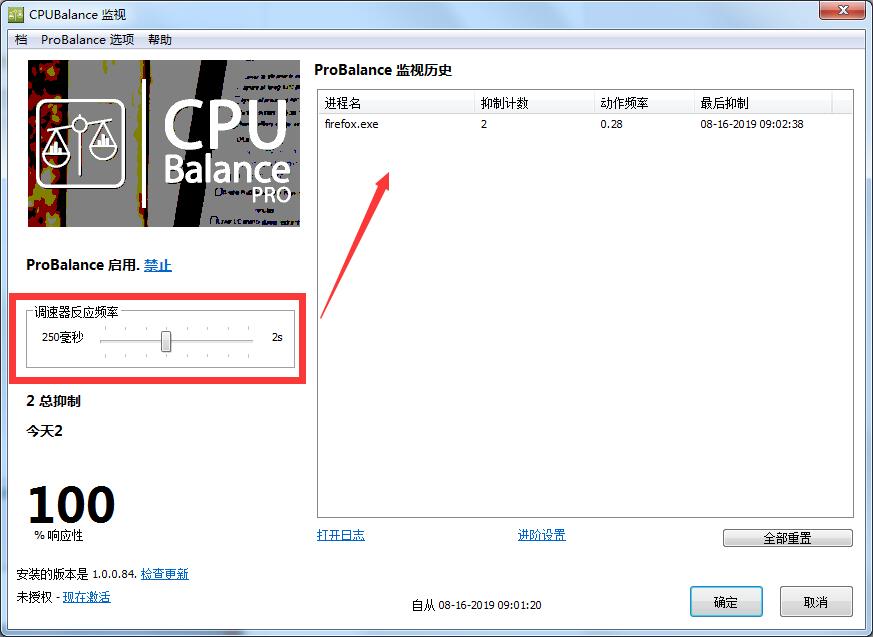The image size is (873, 637).
Task: Click the 全部重置 button
Action: (x=787, y=538)
